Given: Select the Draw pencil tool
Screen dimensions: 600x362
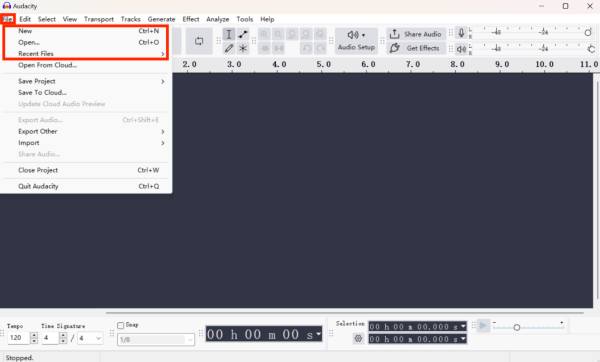Looking at the screenshot, I should [x=229, y=48].
